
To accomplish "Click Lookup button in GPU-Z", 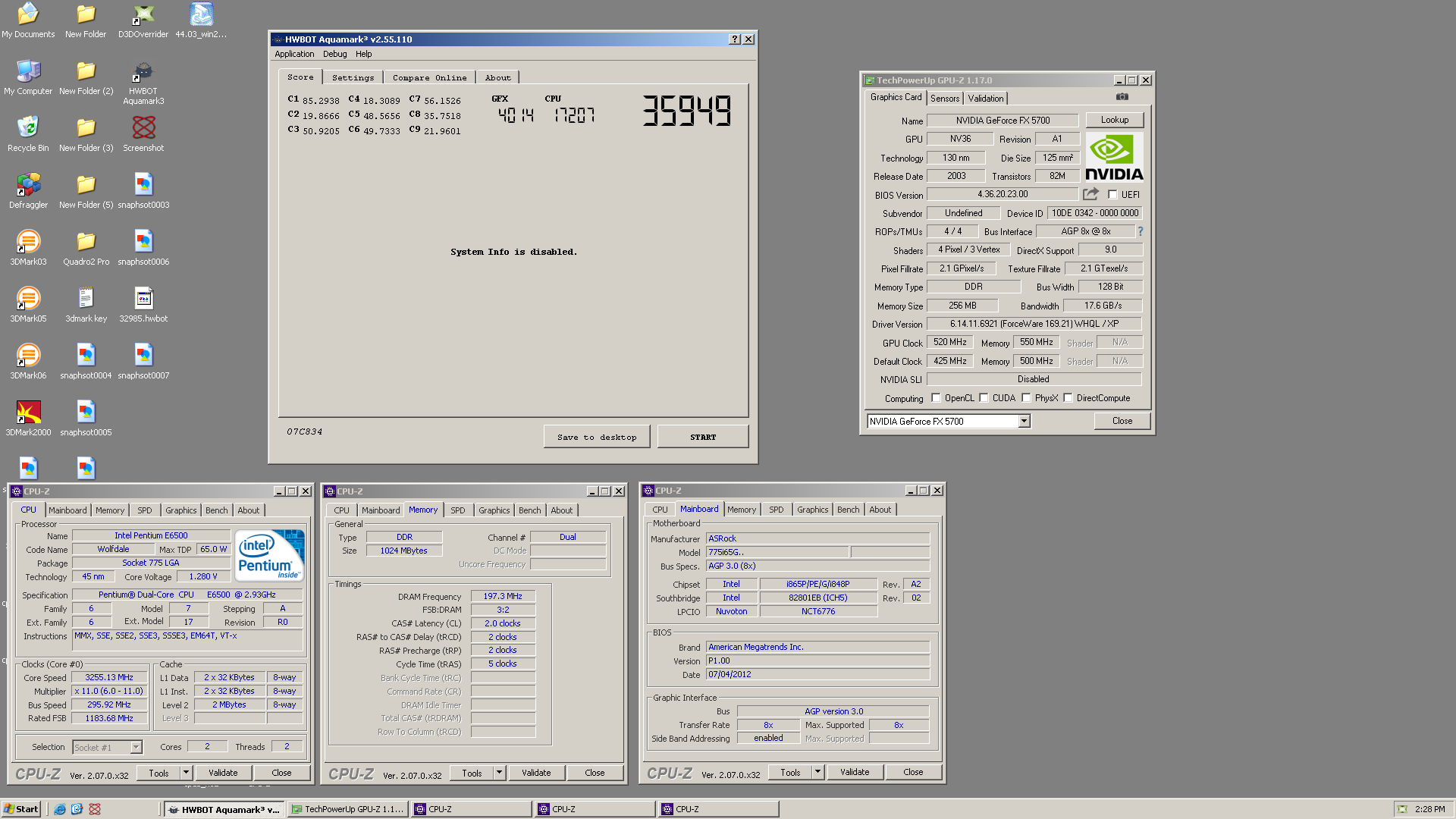I will (1115, 120).
